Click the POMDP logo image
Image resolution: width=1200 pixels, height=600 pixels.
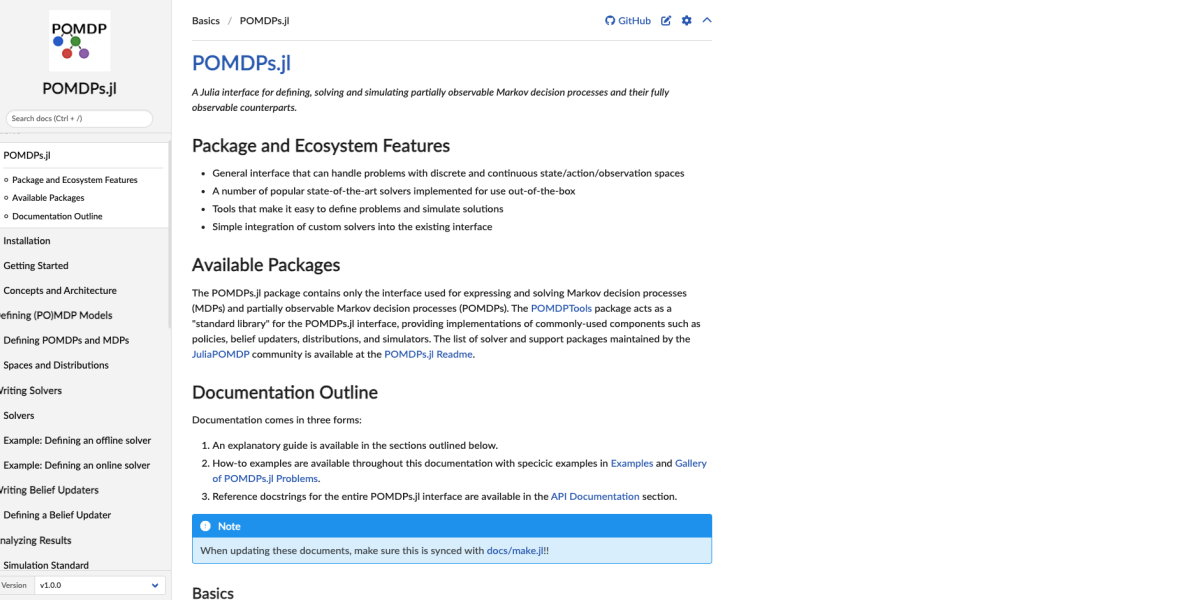pos(79,40)
